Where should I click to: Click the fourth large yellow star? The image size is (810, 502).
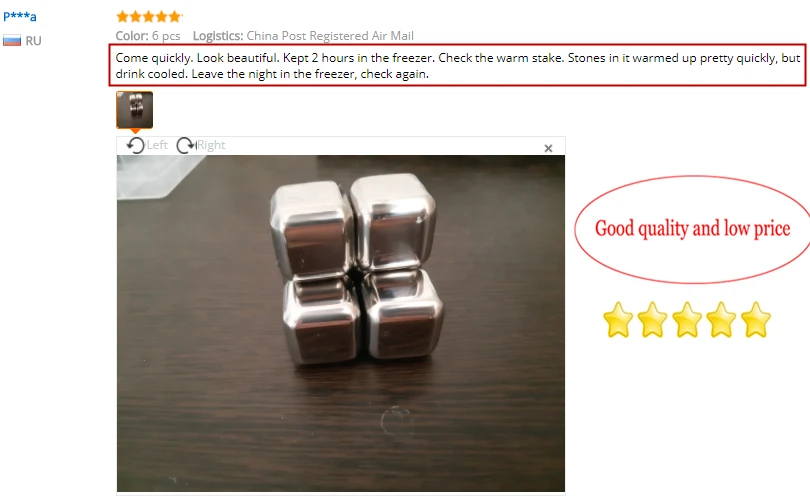(x=721, y=320)
